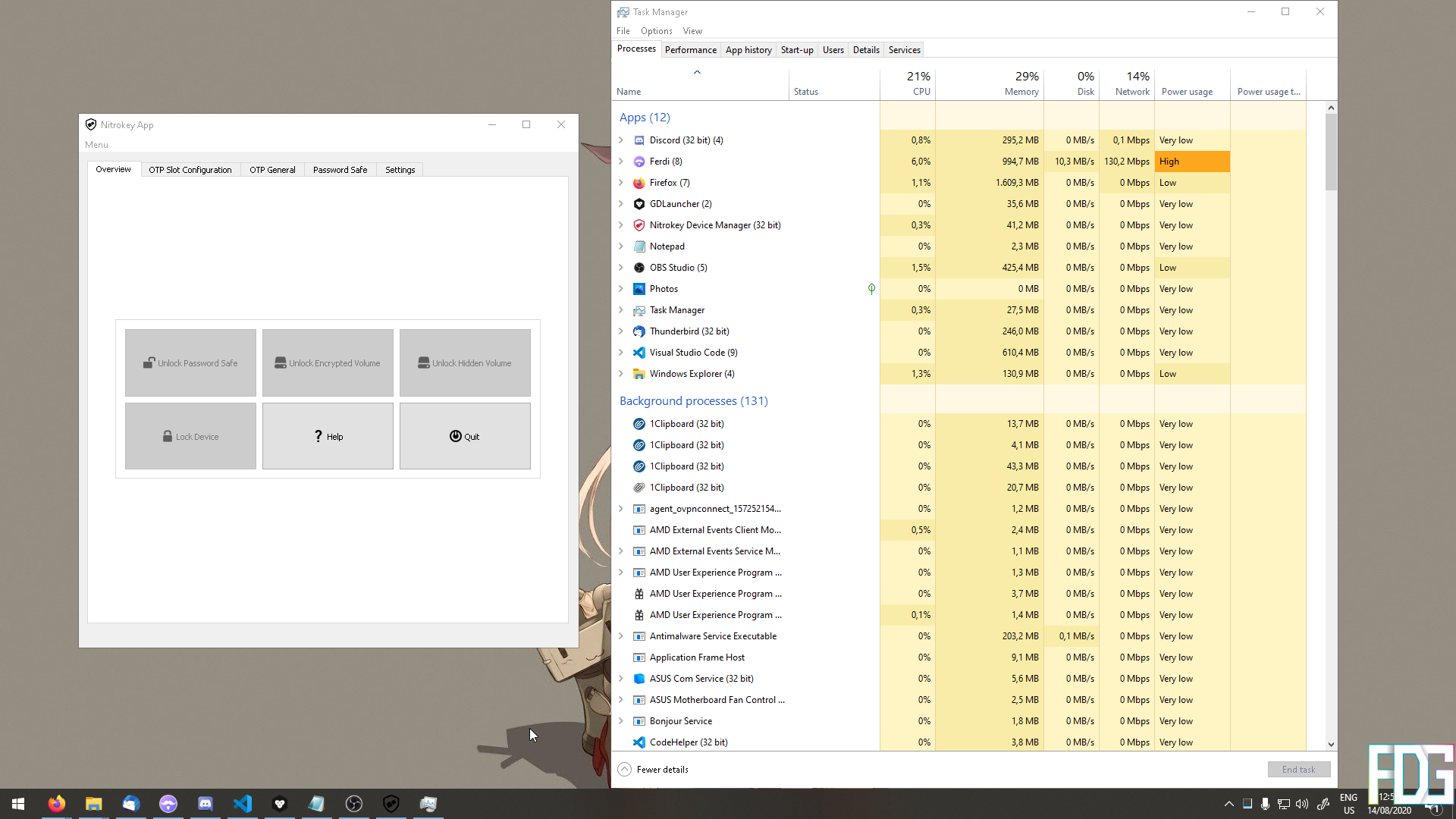Click the Discord icon in Task Manager's Apps list

639,140
